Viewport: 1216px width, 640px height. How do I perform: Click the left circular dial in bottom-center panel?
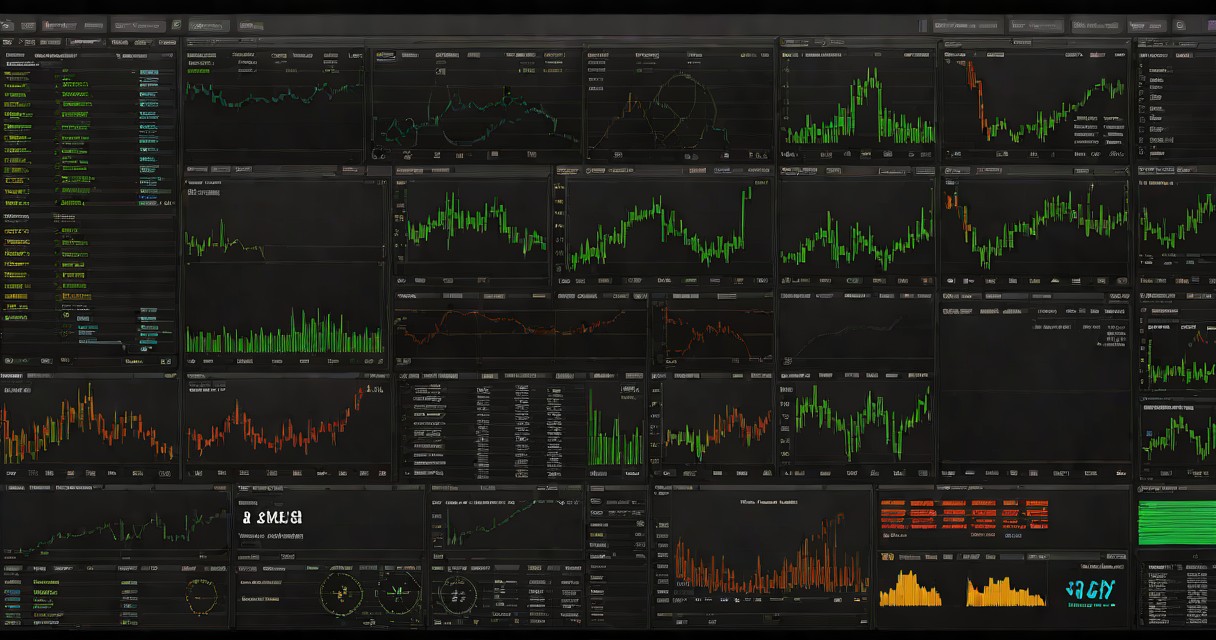click(339, 592)
